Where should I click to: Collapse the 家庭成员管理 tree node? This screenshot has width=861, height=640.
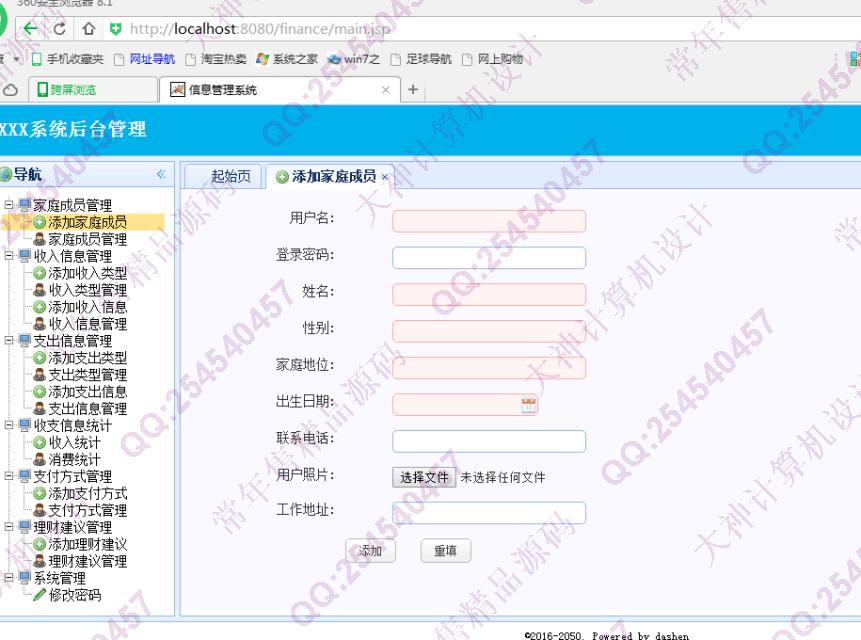(9, 205)
